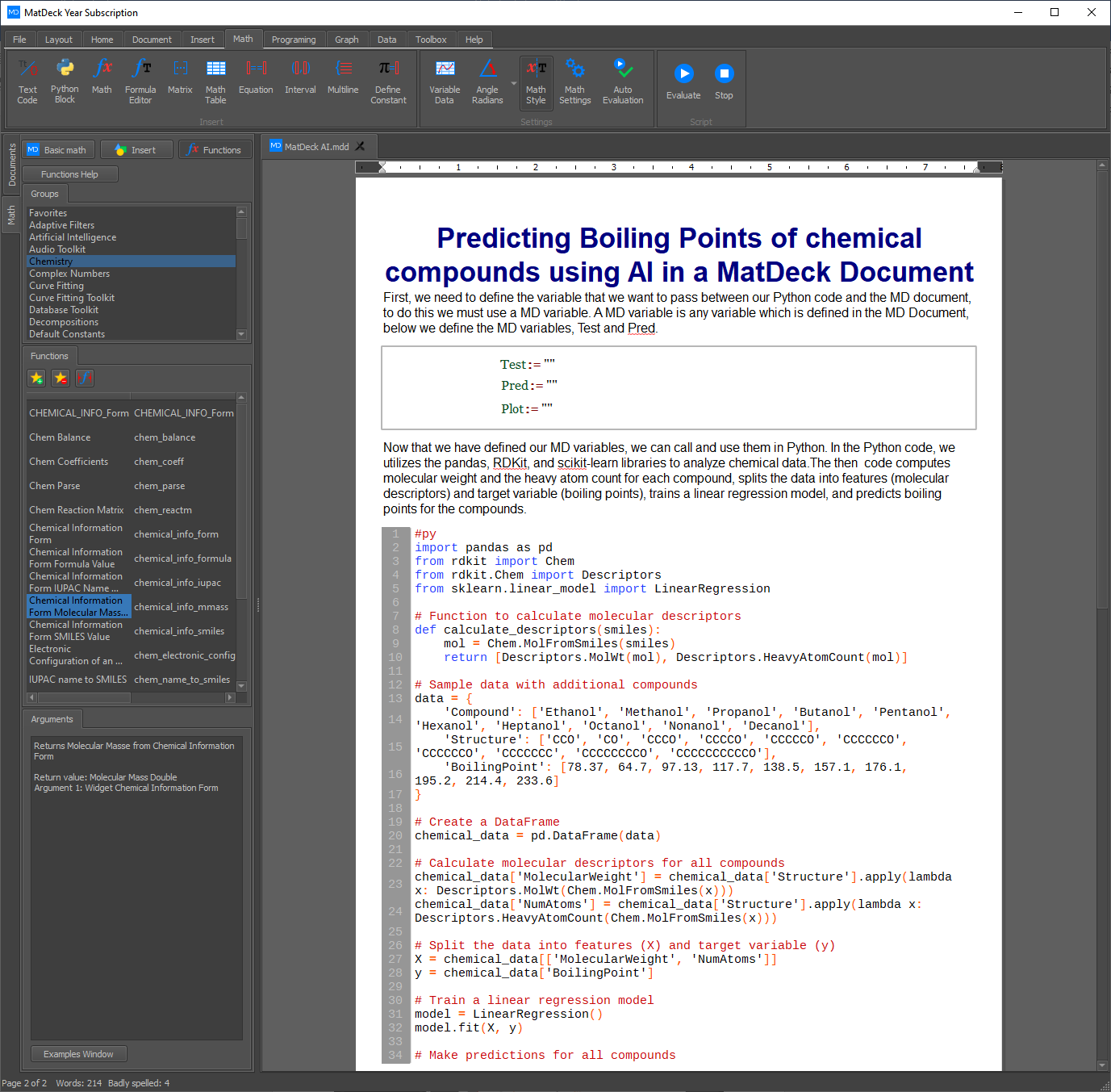
Task: Open Functions Help
Action: [x=70, y=174]
